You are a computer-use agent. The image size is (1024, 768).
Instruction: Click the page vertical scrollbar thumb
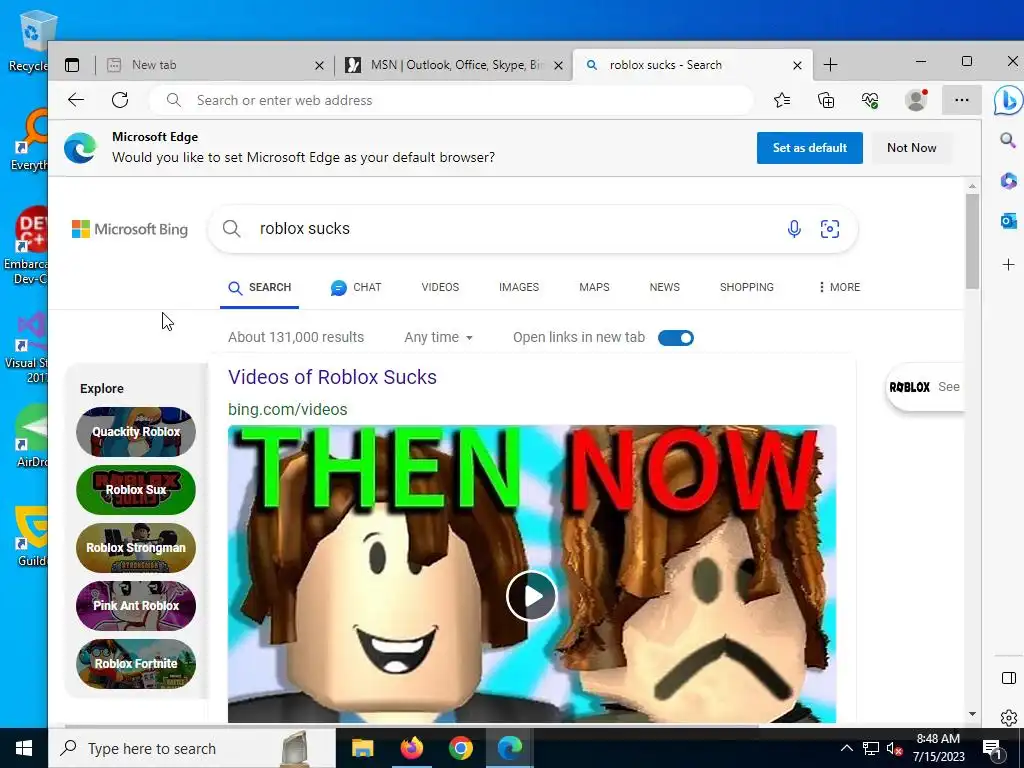pyautogui.click(x=972, y=242)
